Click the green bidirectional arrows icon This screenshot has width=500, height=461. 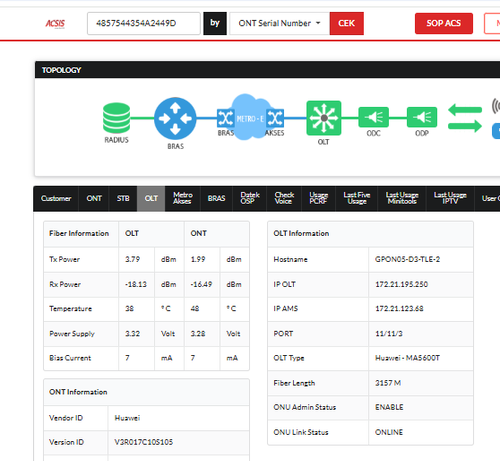coord(465,118)
